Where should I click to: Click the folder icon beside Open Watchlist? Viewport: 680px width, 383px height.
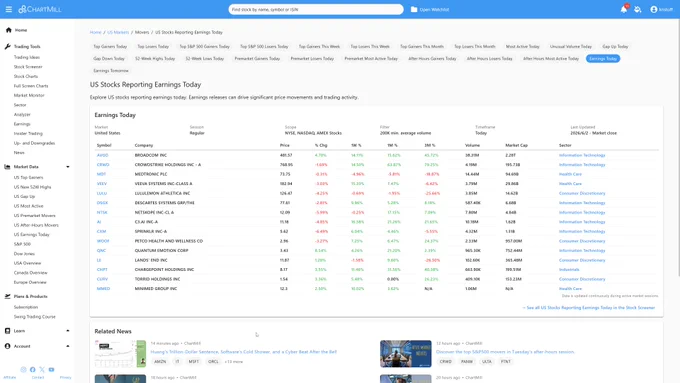(x=414, y=9)
